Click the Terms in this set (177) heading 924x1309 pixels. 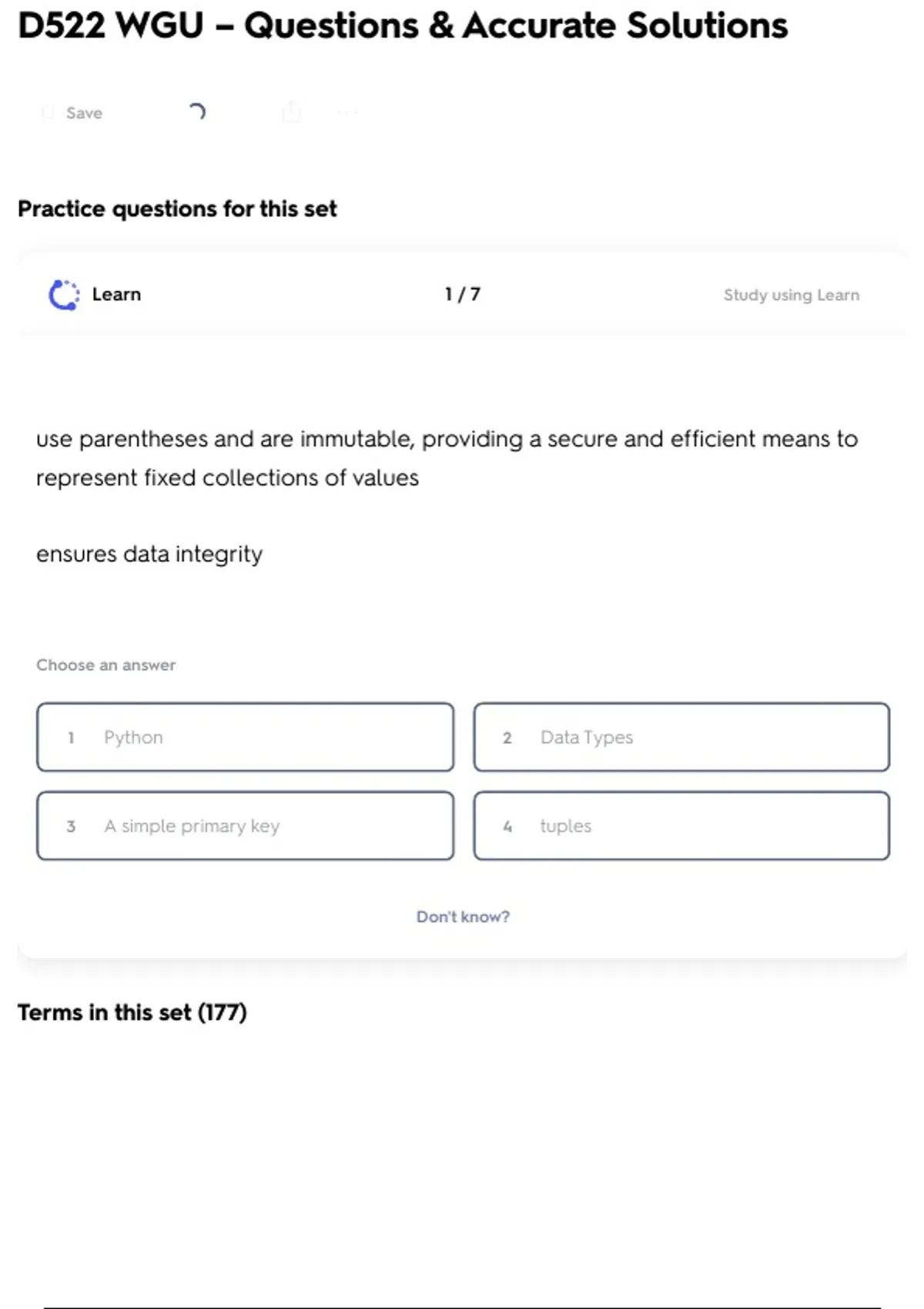pos(132,1012)
